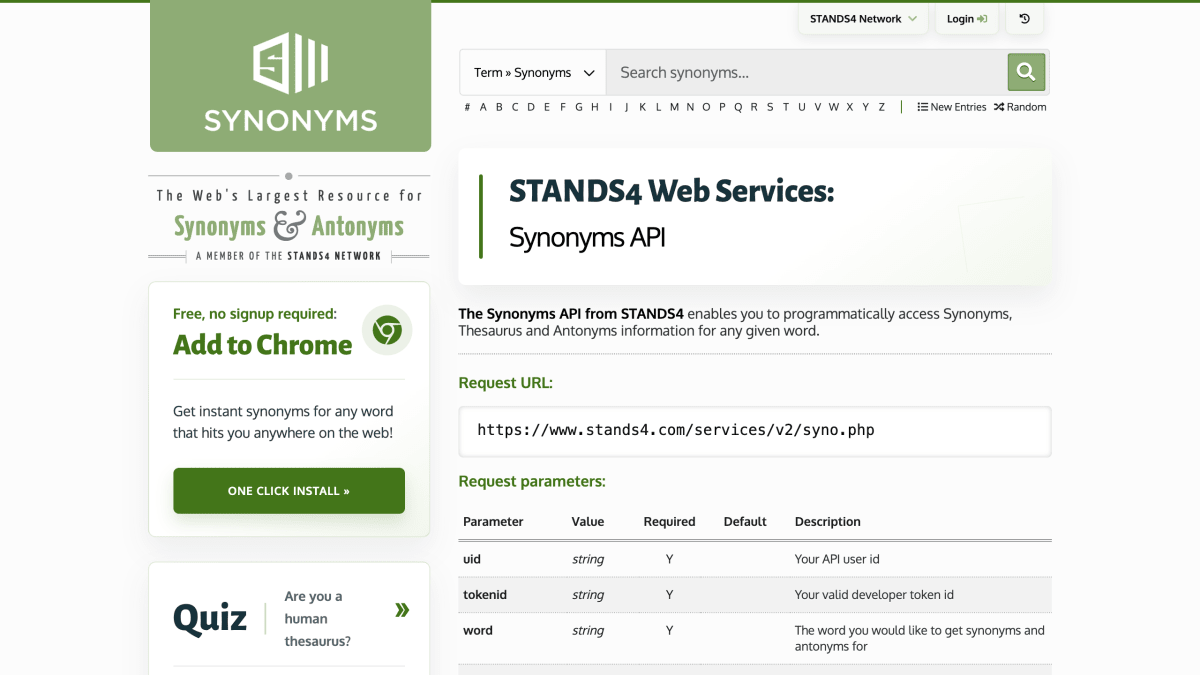Click the 'Required' column header
1200x675 pixels.
(669, 522)
